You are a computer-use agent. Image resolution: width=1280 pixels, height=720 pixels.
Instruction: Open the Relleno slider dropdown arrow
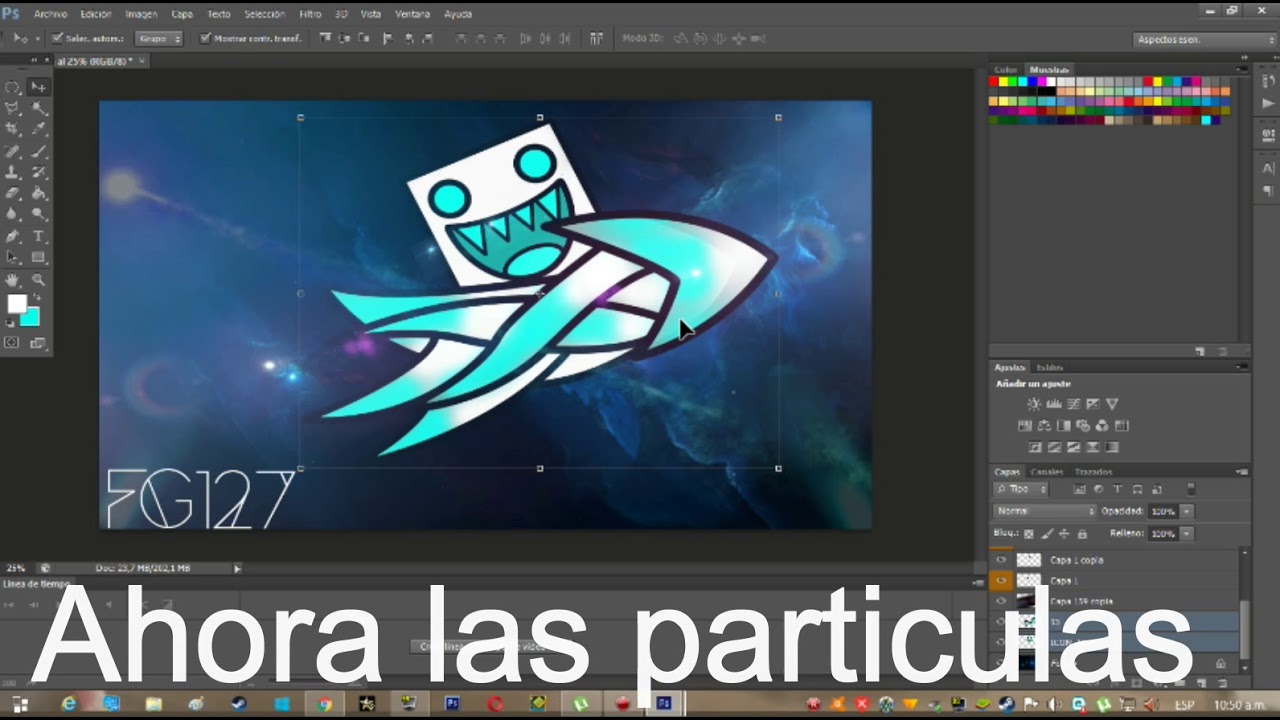[x=1187, y=534]
